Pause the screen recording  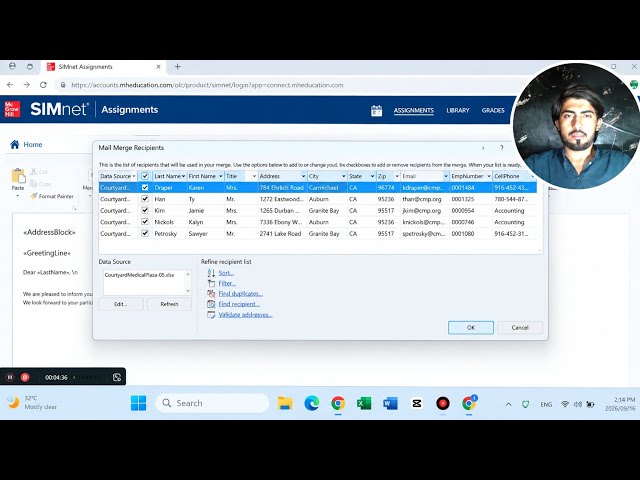10,377
